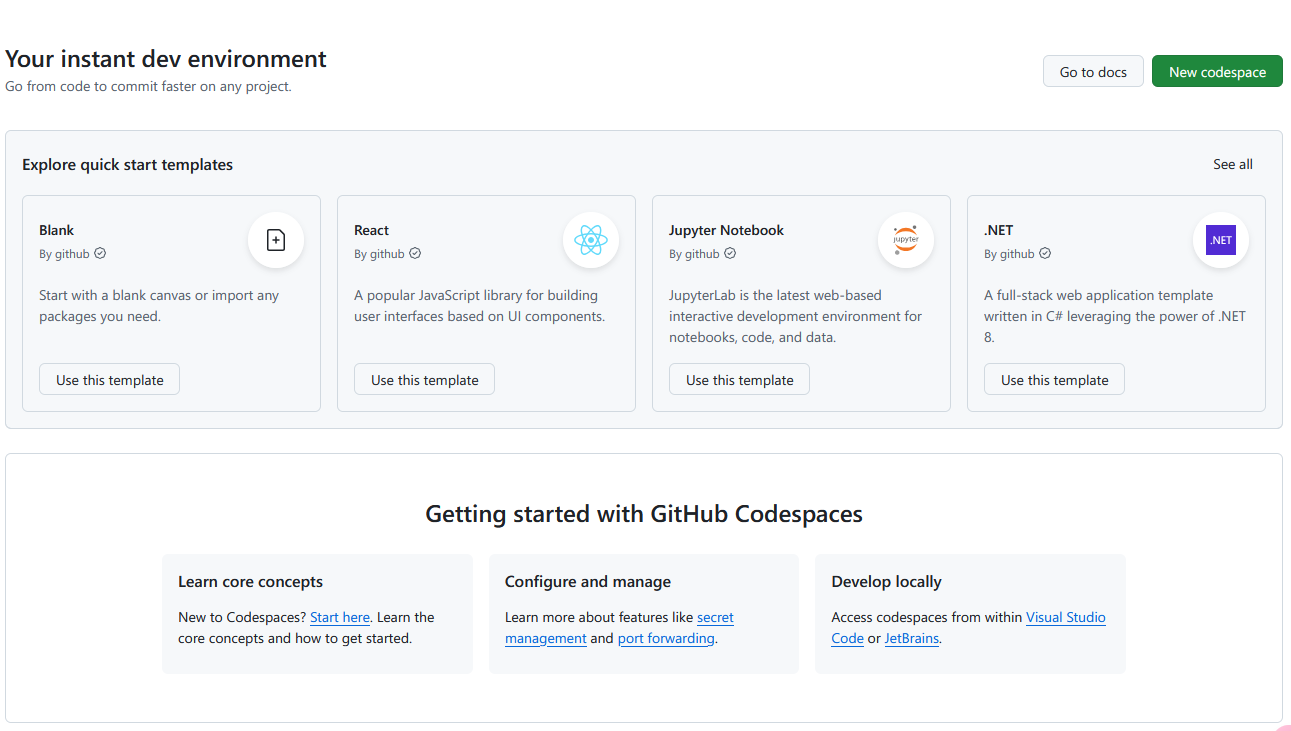Click verified badge on Jupyter Notebook template

click(730, 254)
